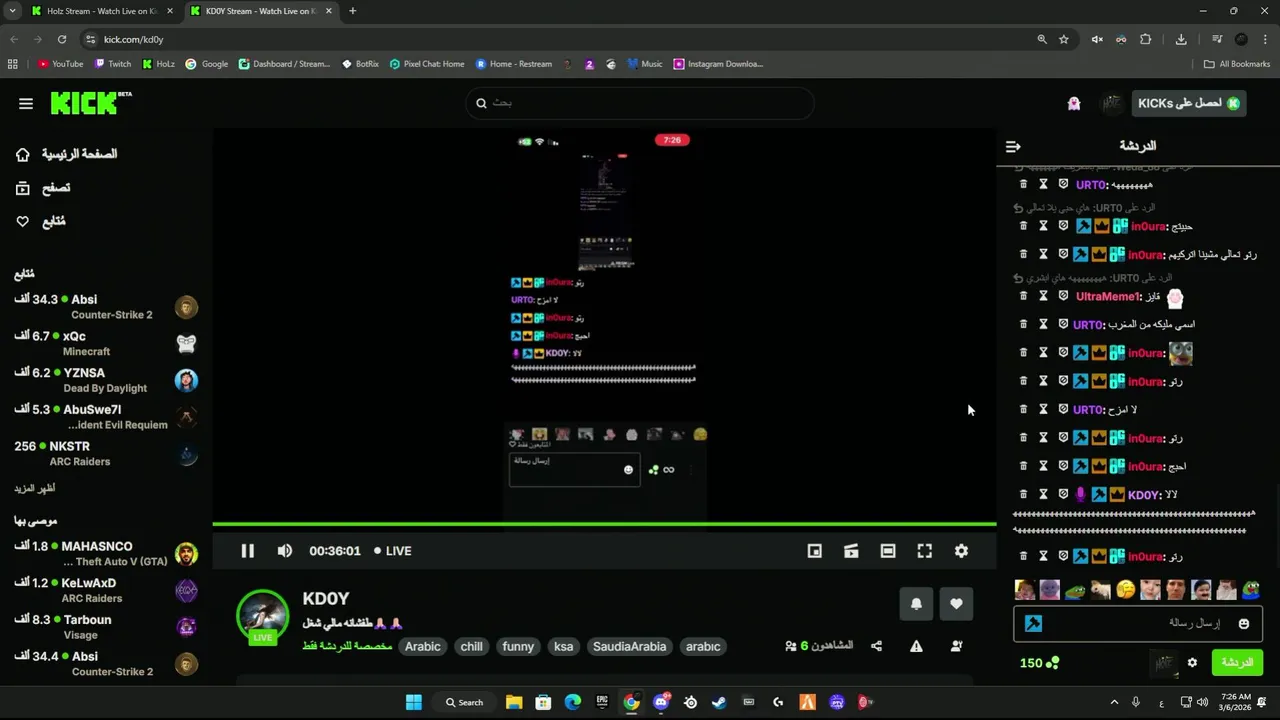The width and height of the screenshot is (1280, 720).
Task: Open YZNSA Dead By Daylight channel
Action: tap(106, 380)
